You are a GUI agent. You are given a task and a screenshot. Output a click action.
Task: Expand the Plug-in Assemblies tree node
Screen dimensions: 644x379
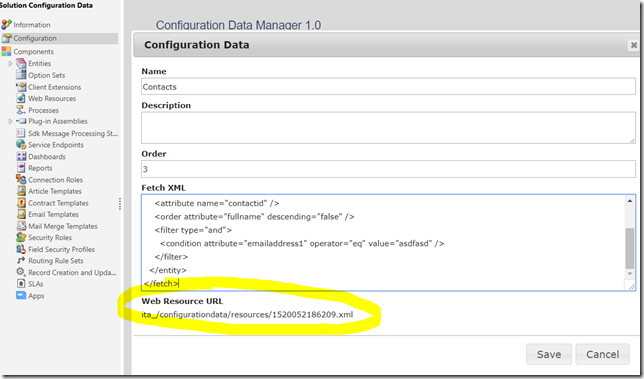10,122
